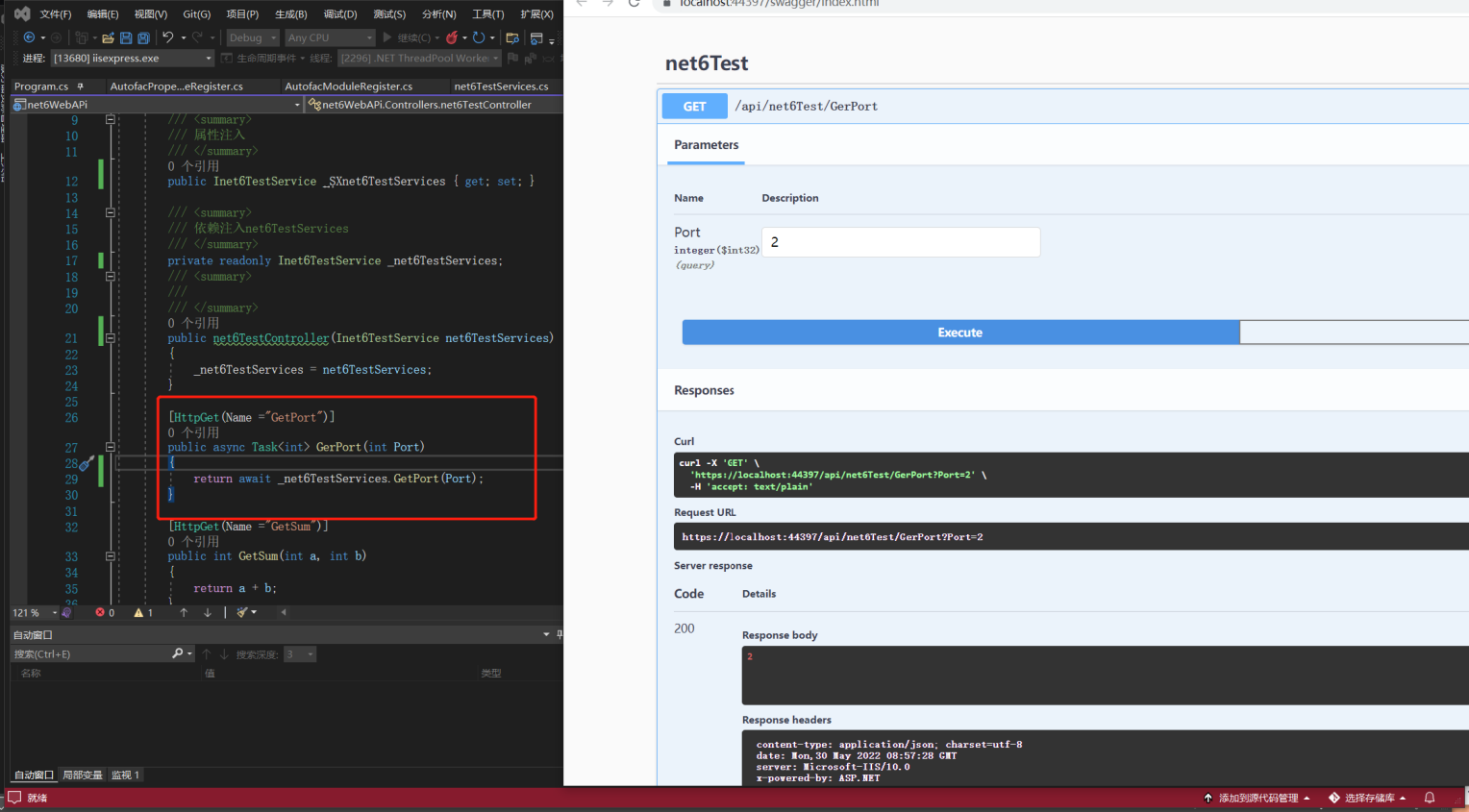Open the ThreadPool Worker thread dropdown

(x=419, y=58)
